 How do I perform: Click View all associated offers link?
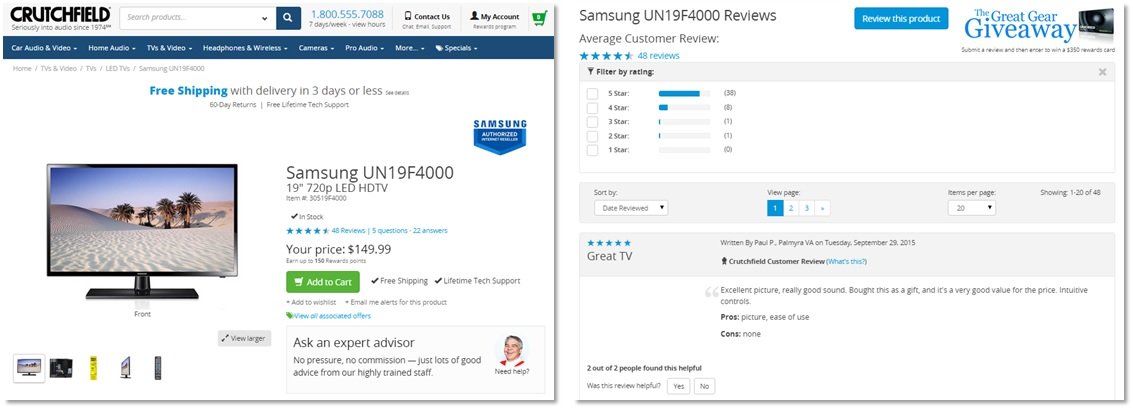[x=329, y=316]
